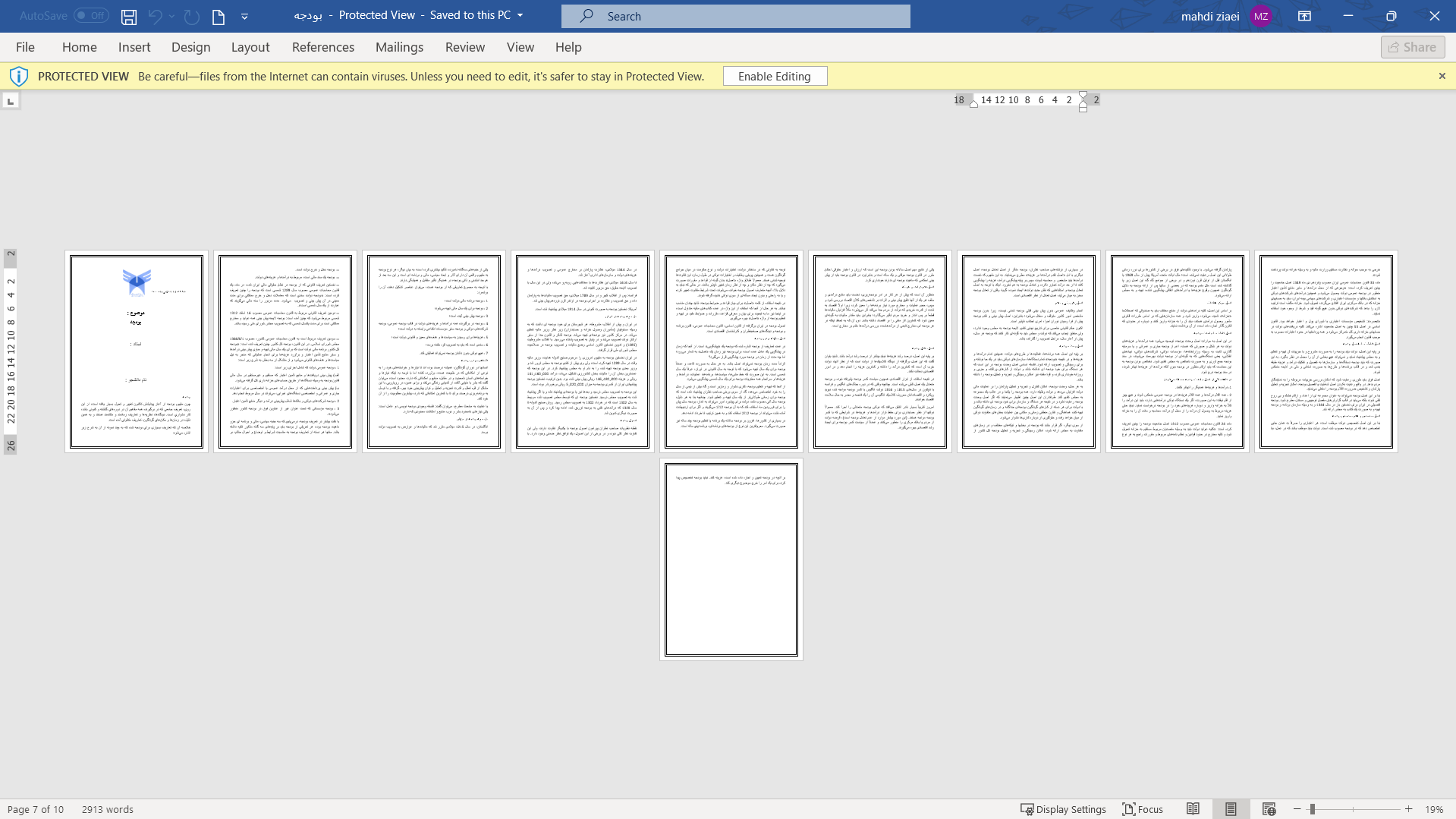Image resolution: width=1456 pixels, height=819 pixels.
Task: Select Print Layout view icon
Action: pyautogui.click(x=1231, y=809)
